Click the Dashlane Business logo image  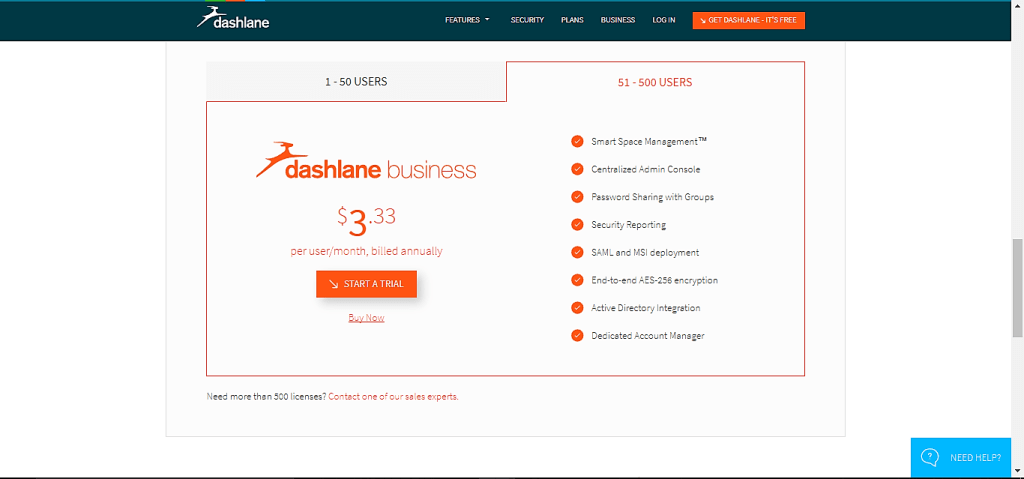366,161
